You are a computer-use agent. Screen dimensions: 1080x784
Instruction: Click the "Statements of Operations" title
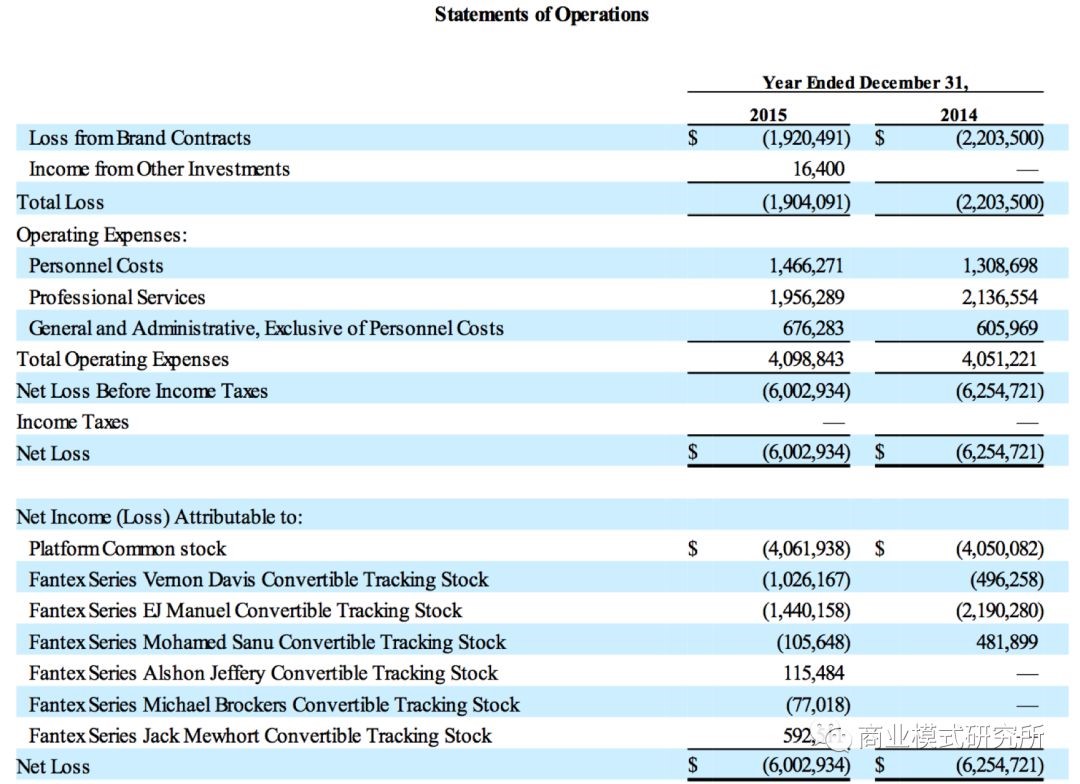tap(541, 14)
